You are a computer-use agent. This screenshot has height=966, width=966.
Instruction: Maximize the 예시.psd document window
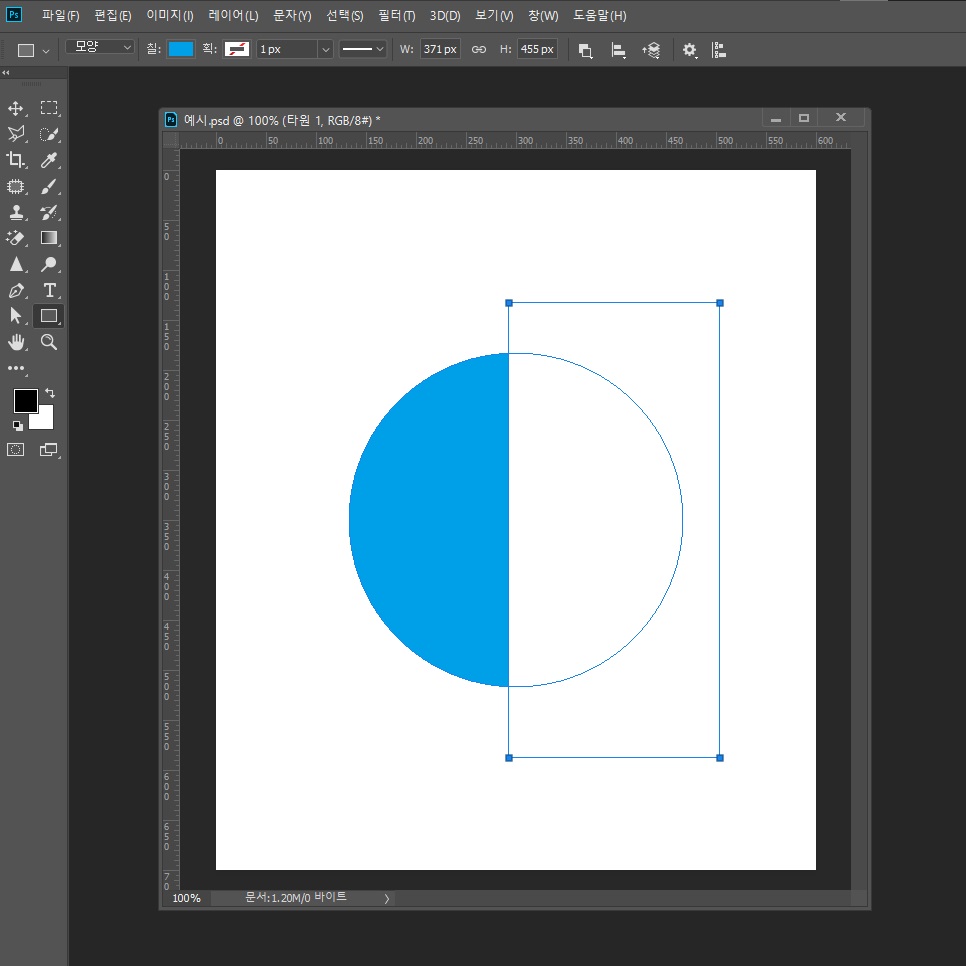click(804, 118)
